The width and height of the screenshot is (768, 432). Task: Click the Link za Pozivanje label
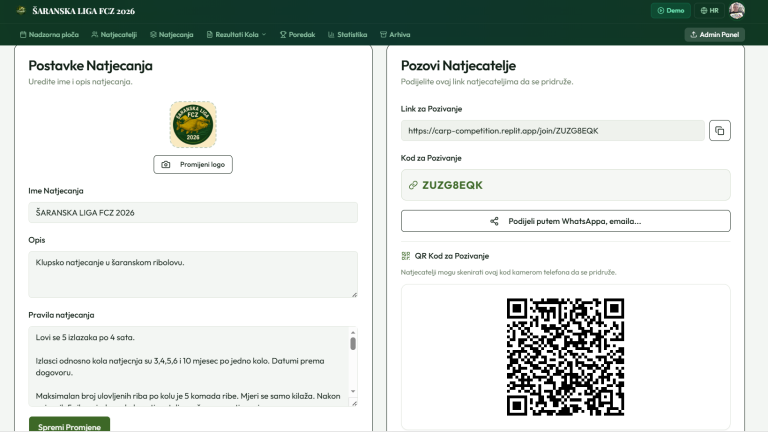[431, 109]
